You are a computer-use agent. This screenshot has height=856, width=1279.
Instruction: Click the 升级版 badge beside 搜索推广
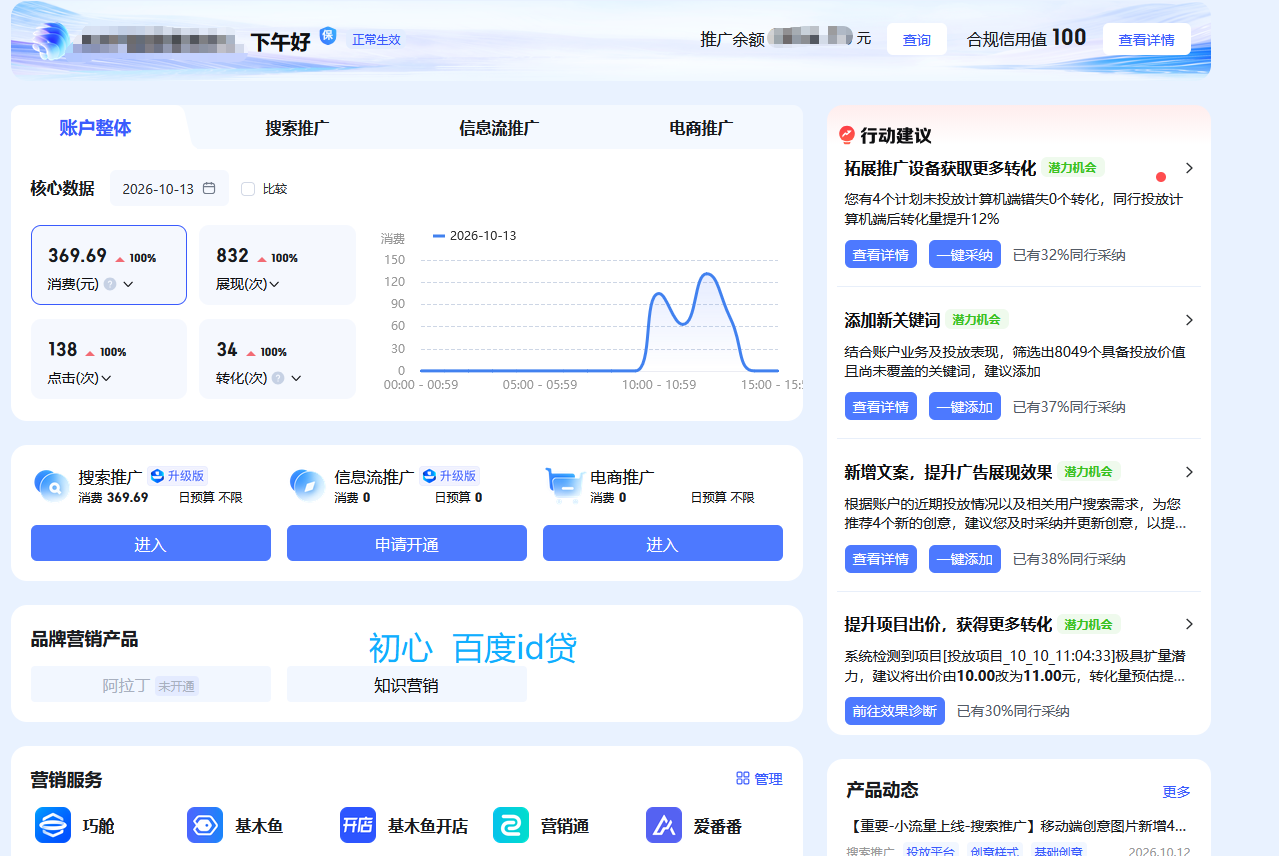[x=178, y=476]
